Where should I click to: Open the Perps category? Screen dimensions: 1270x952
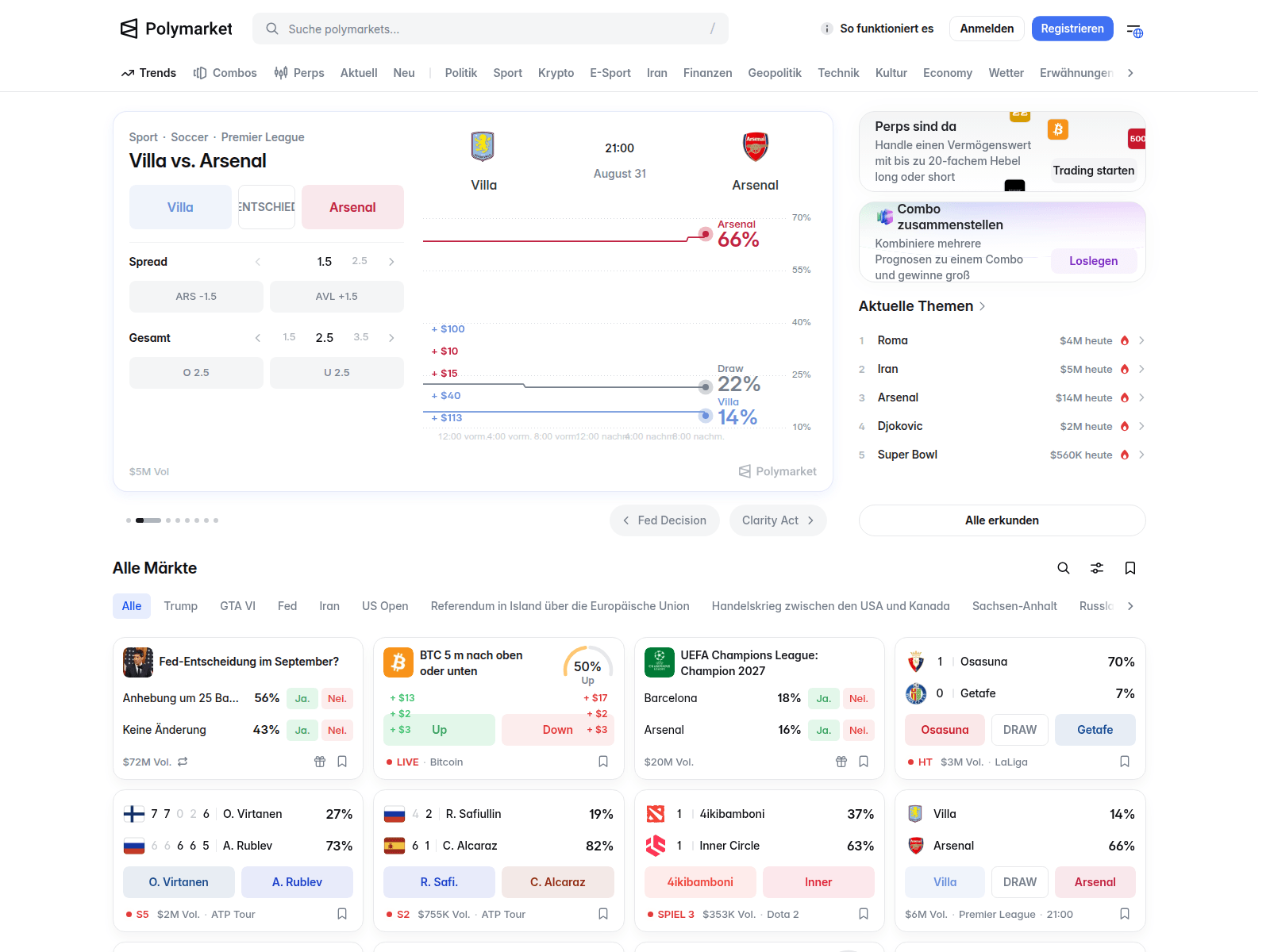click(299, 73)
